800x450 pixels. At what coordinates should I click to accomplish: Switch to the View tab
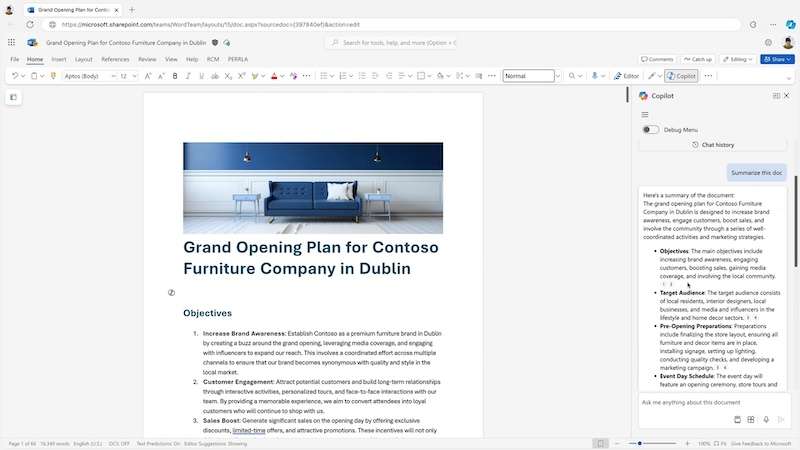(171, 59)
